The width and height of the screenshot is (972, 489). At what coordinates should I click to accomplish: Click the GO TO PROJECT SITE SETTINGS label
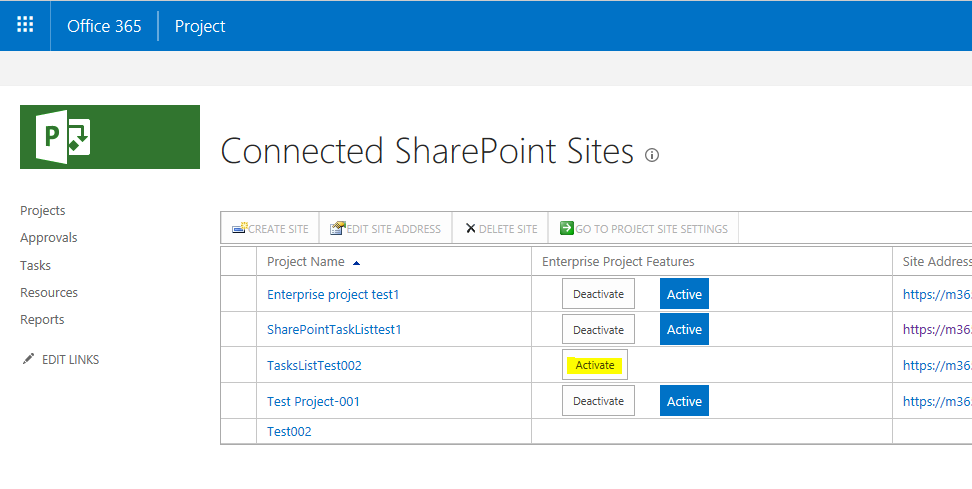[652, 229]
